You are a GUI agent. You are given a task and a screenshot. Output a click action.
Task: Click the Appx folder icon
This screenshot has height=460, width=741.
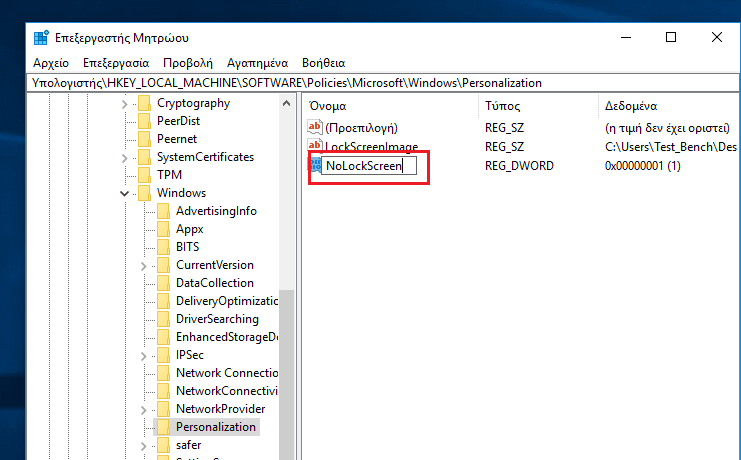click(x=164, y=229)
